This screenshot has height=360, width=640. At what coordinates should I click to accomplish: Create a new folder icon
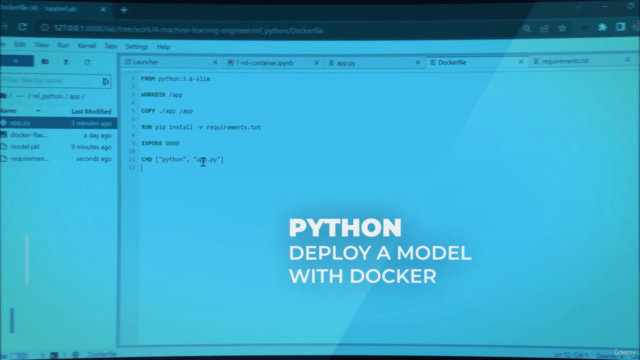45,62
